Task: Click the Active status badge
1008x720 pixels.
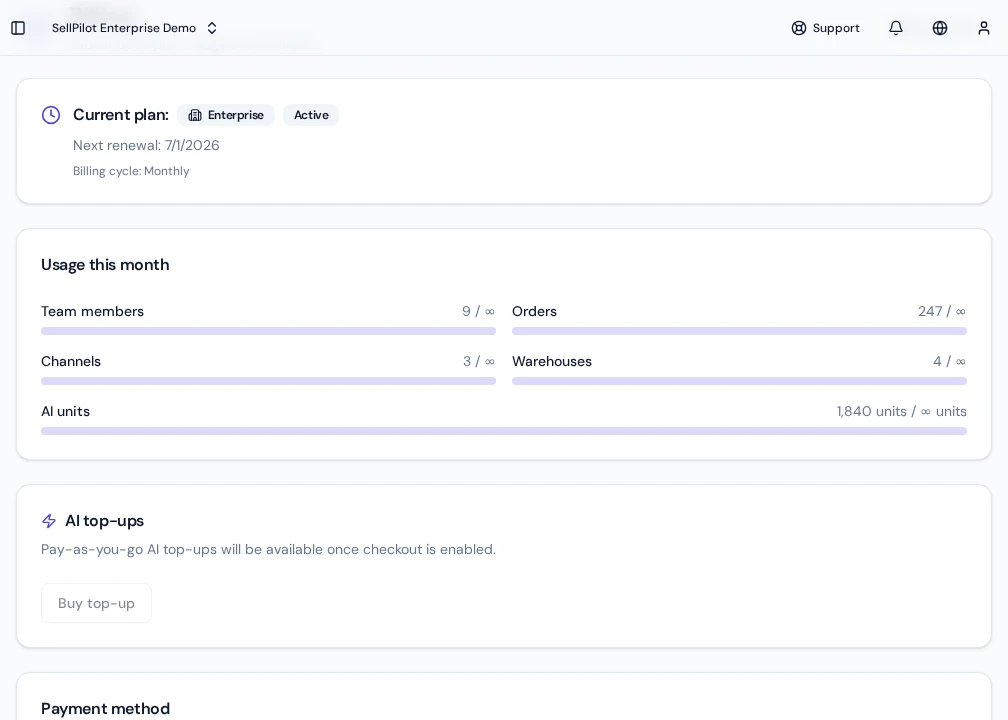Action: (x=311, y=115)
